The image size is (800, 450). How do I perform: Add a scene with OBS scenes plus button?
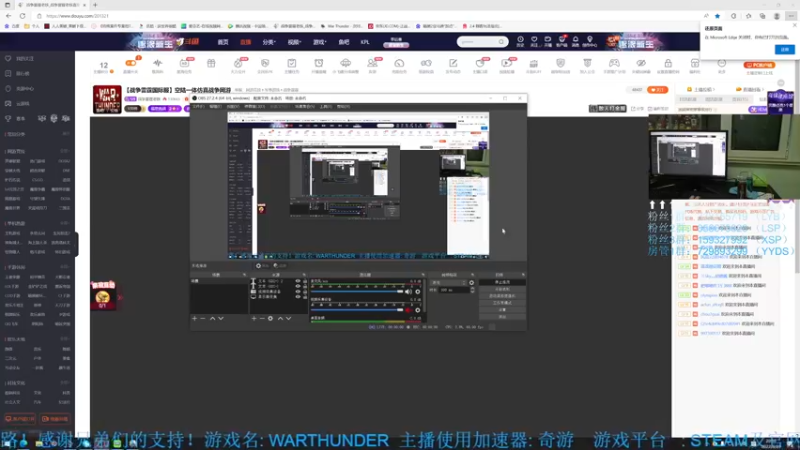click(194, 318)
